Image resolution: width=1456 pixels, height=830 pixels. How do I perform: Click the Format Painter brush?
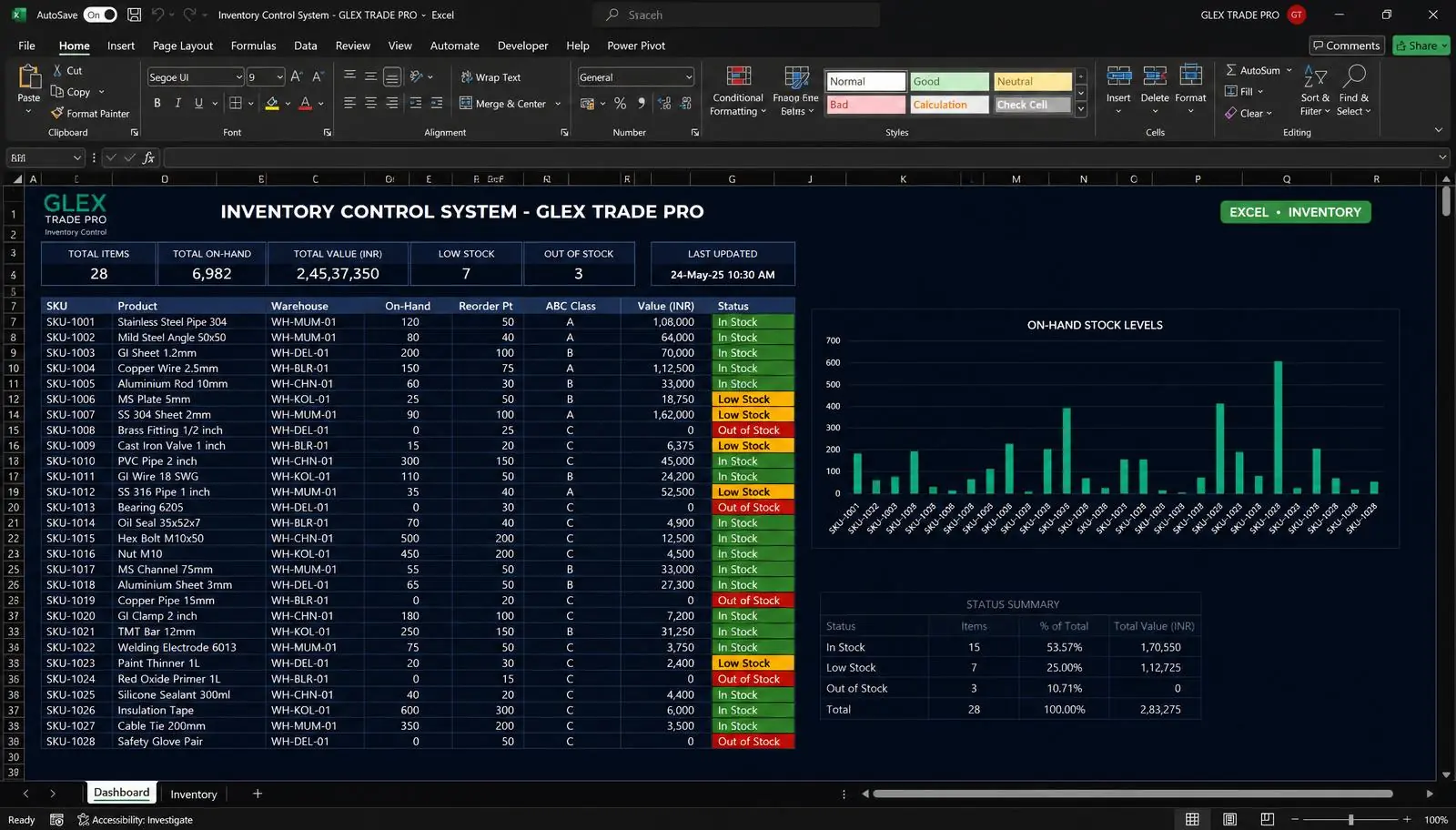click(x=57, y=113)
